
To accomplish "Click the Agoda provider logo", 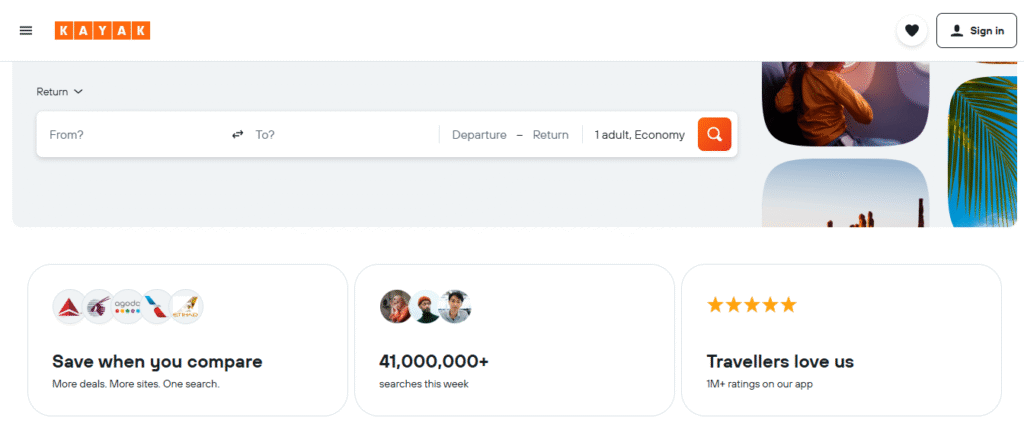I will pyautogui.click(x=127, y=306).
